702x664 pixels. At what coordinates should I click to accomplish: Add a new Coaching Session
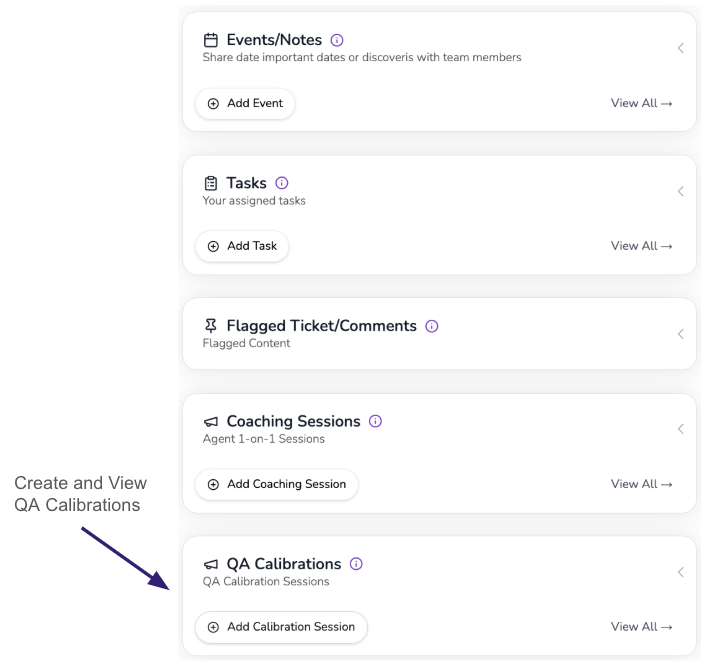coord(276,484)
